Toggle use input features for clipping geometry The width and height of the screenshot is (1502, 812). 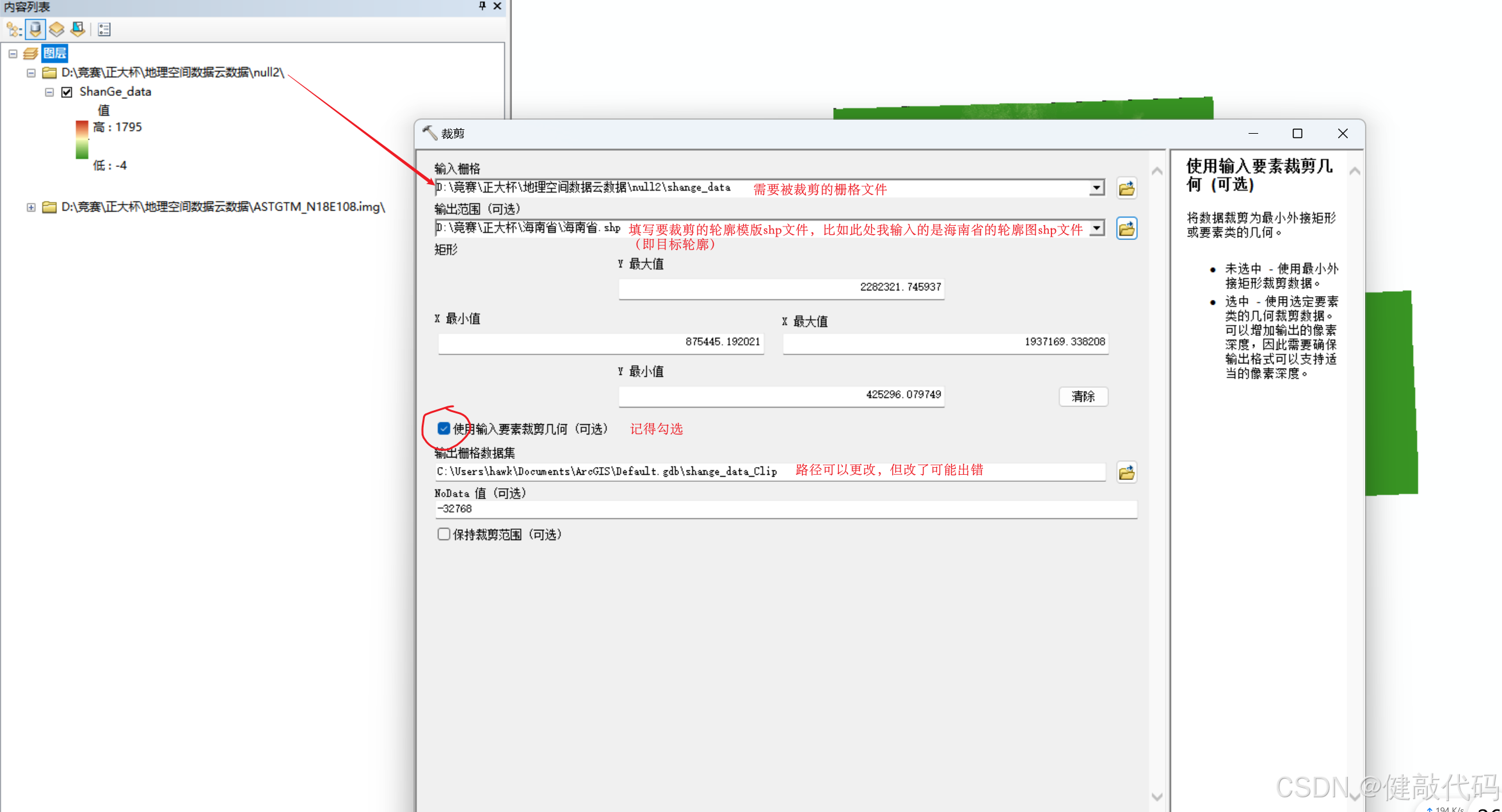(443, 428)
